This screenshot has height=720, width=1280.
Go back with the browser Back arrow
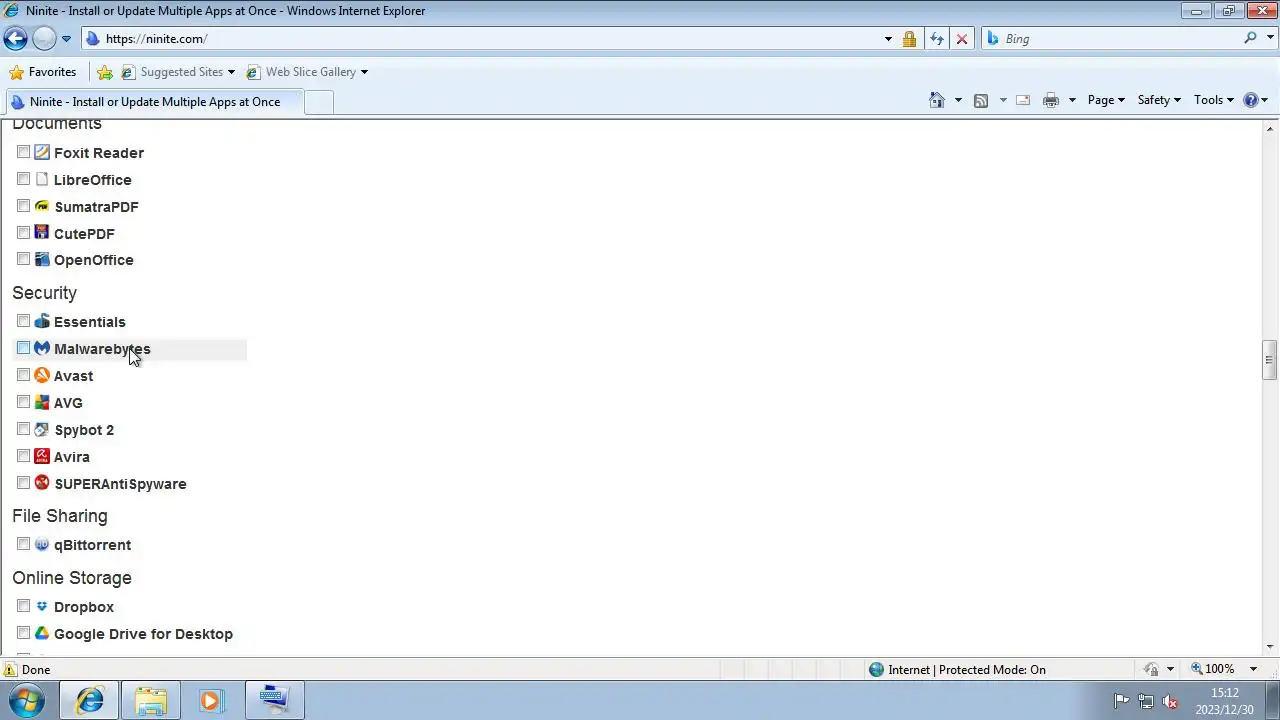point(15,39)
